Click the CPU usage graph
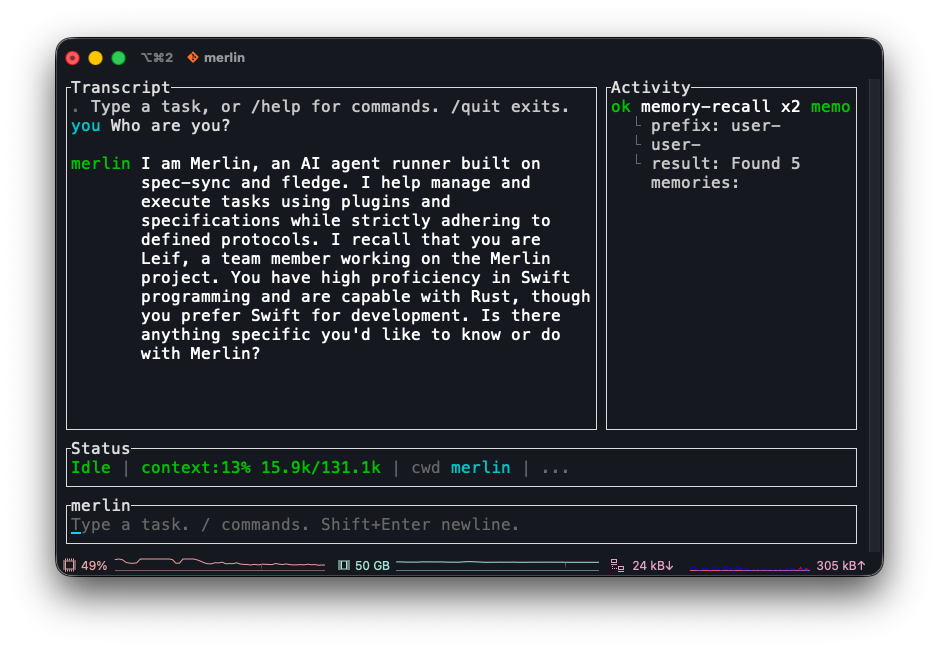Image resolution: width=939 pixels, height=650 pixels. coord(220,564)
